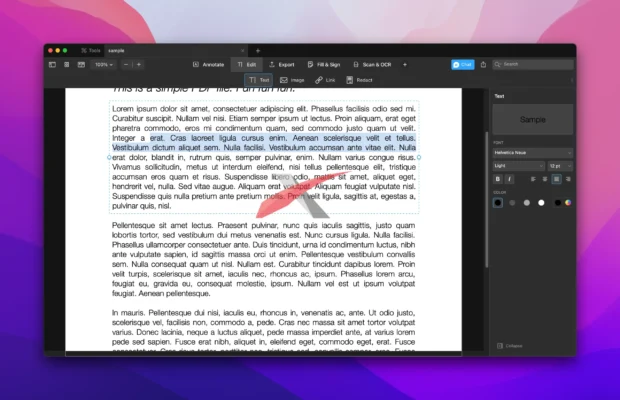Image resolution: width=620 pixels, height=400 pixels.
Task: Open the Helvetica Neue font dropdown
Action: coord(533,153)
